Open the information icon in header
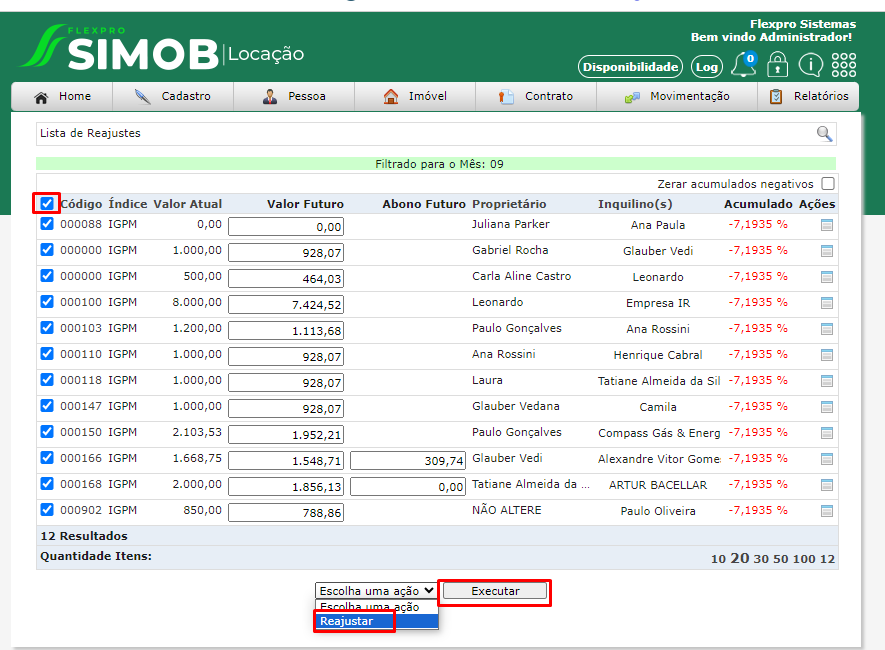 [810, 65]
